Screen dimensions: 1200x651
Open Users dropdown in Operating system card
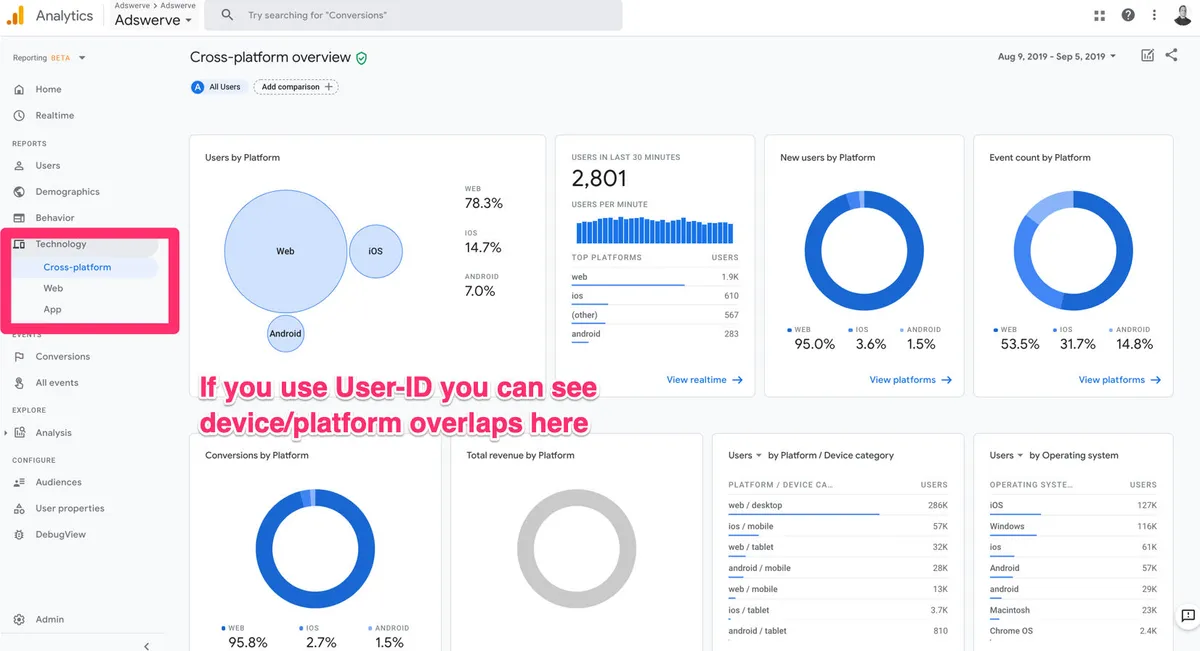tap(1006, 455)
